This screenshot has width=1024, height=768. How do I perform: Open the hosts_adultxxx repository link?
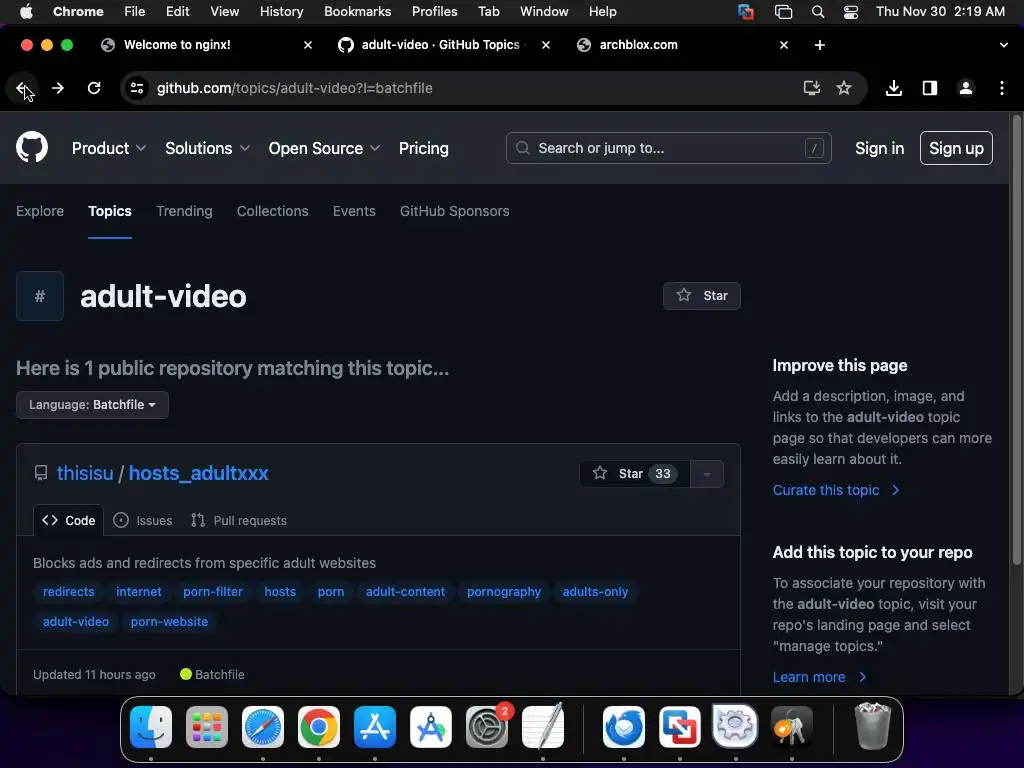[199, 473]
